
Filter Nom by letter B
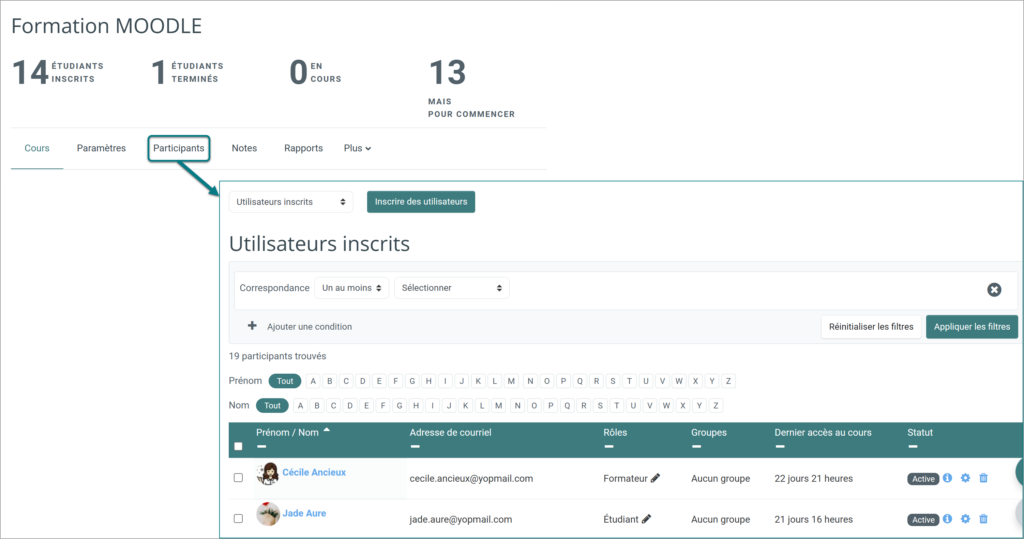coord(317,406)
